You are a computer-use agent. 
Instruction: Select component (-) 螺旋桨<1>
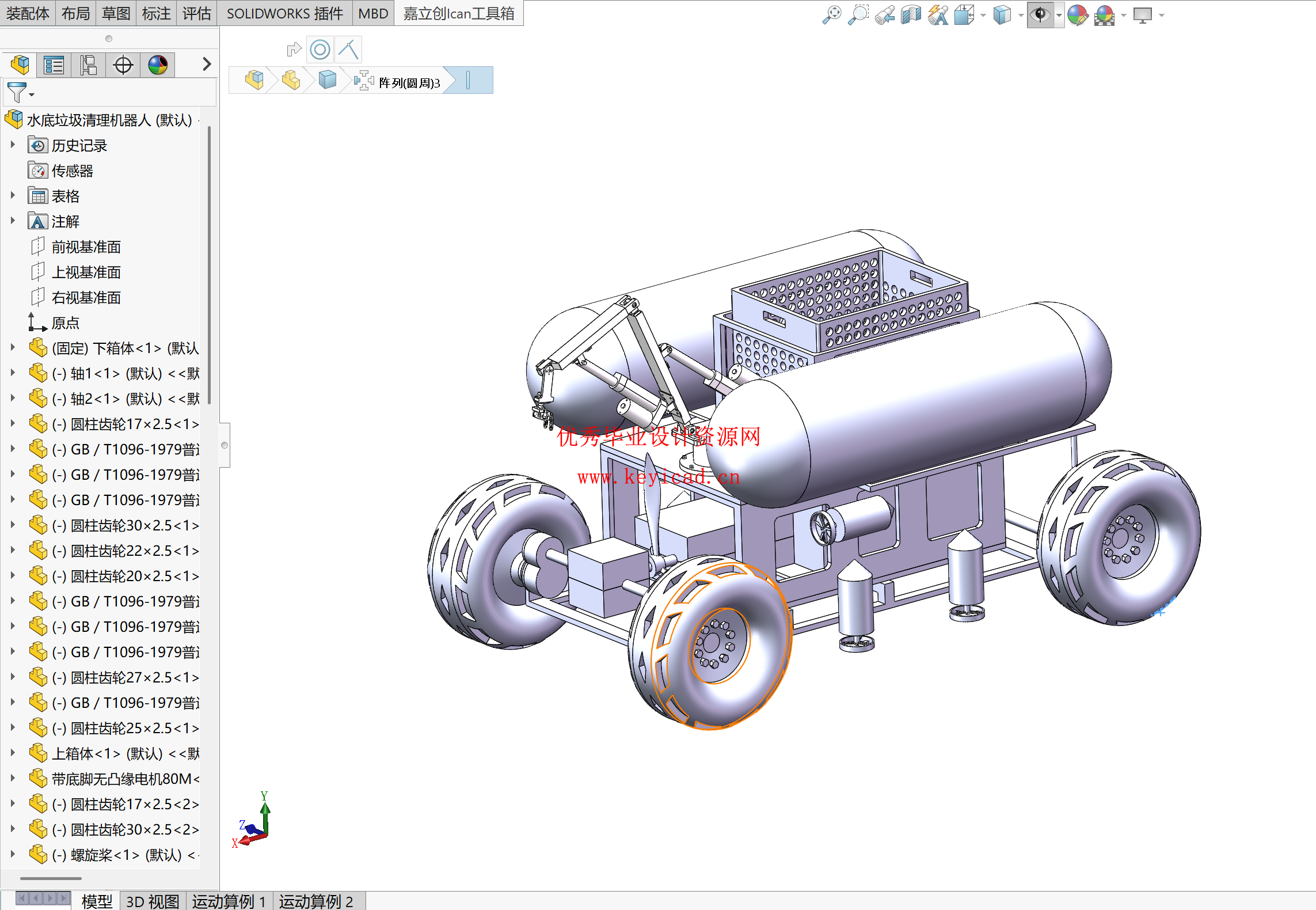[x=125, y=855]
